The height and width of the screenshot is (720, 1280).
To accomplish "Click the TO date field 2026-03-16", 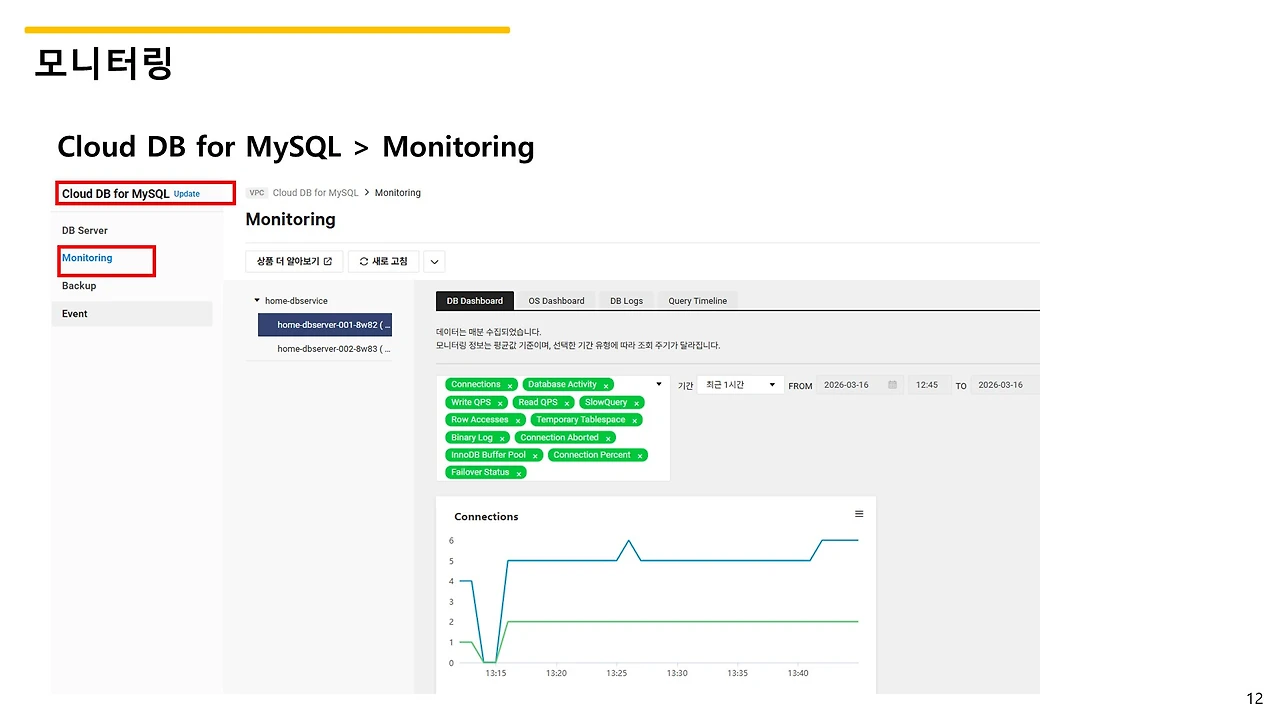I will [x=1006, y=385].
